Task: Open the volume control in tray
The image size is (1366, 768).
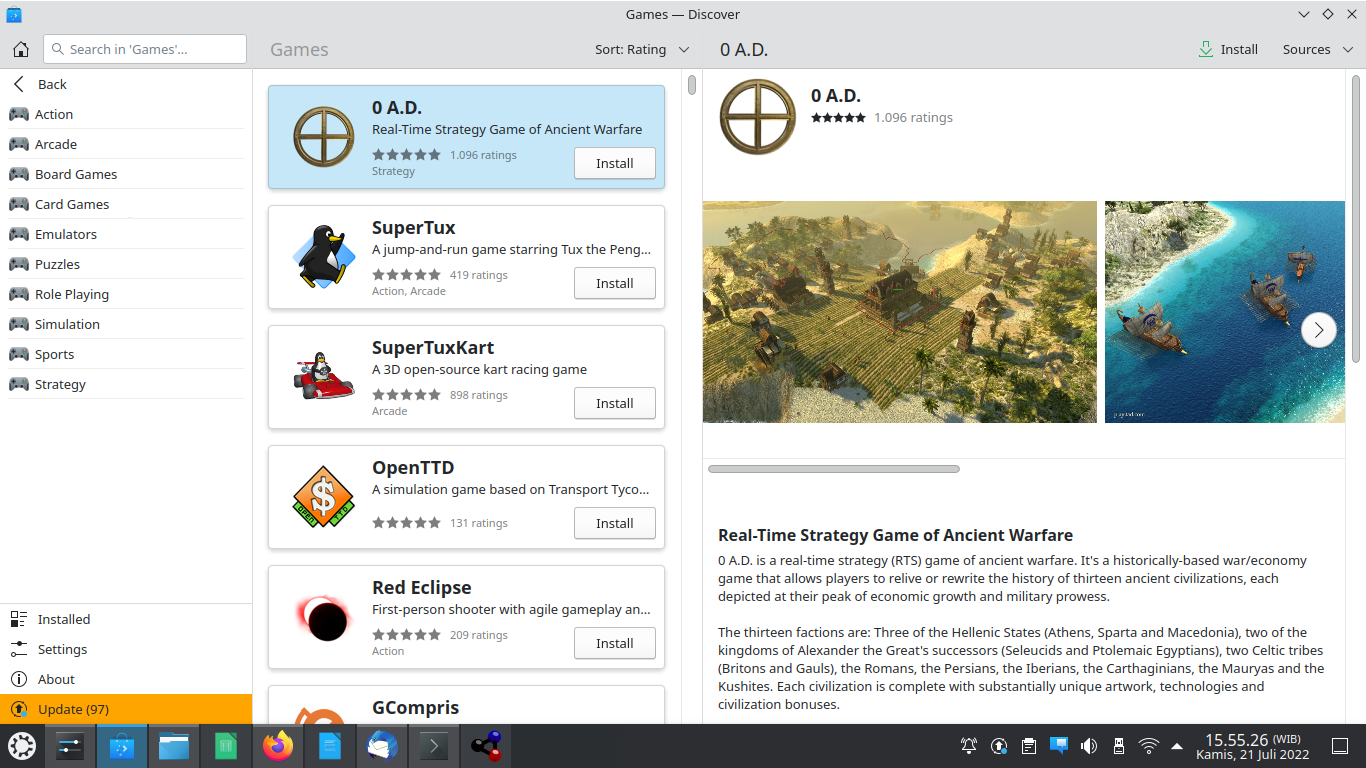Action: [1089, 746]
